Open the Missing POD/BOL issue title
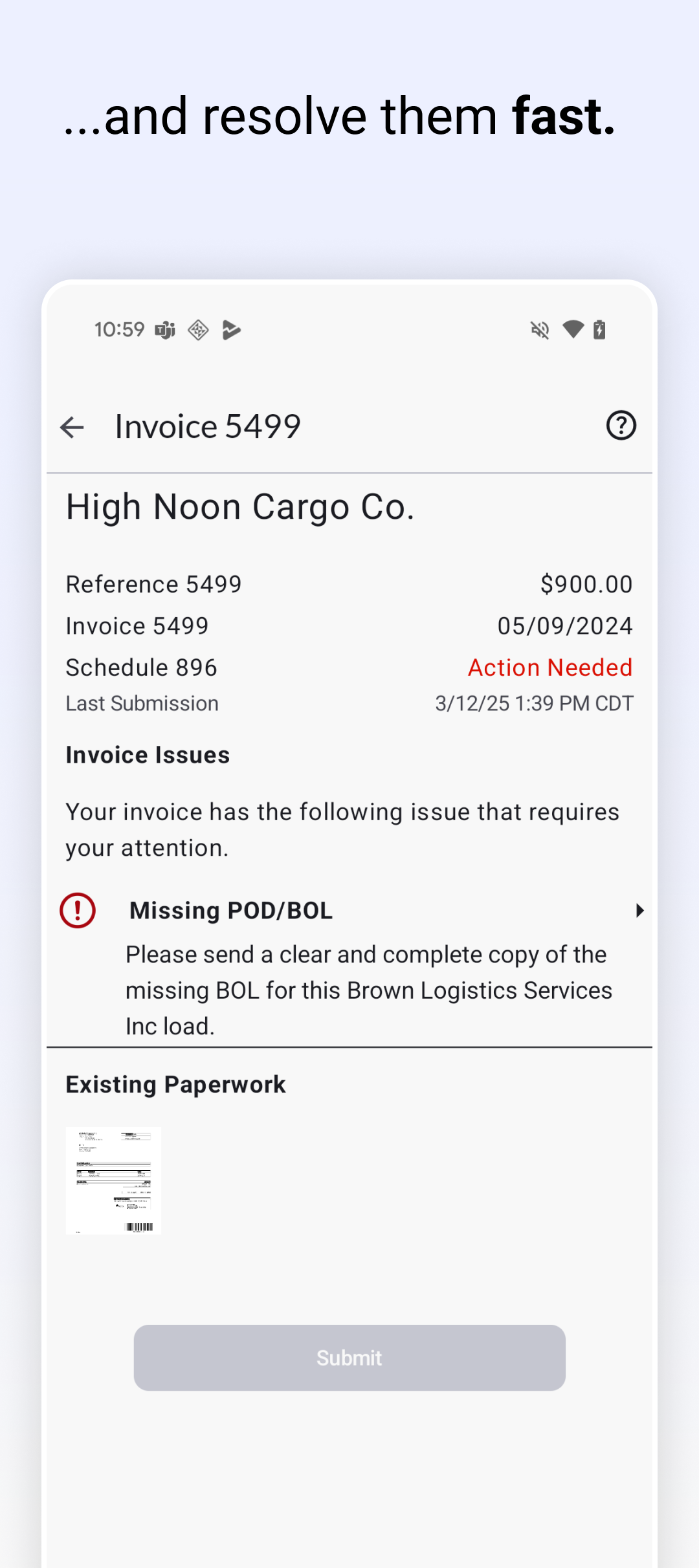Image resolution: width=699 pixels, height=1568 pixels. pyautogui.click(x=231, y=911)
